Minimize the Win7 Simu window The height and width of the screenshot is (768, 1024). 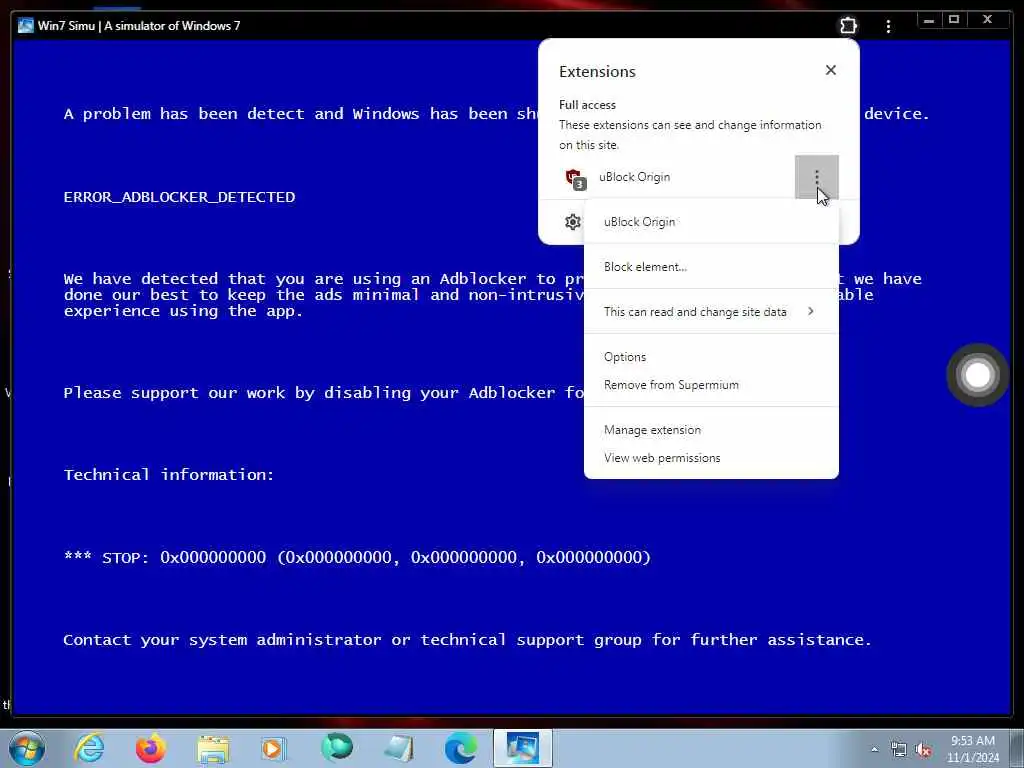click(929, 20)
